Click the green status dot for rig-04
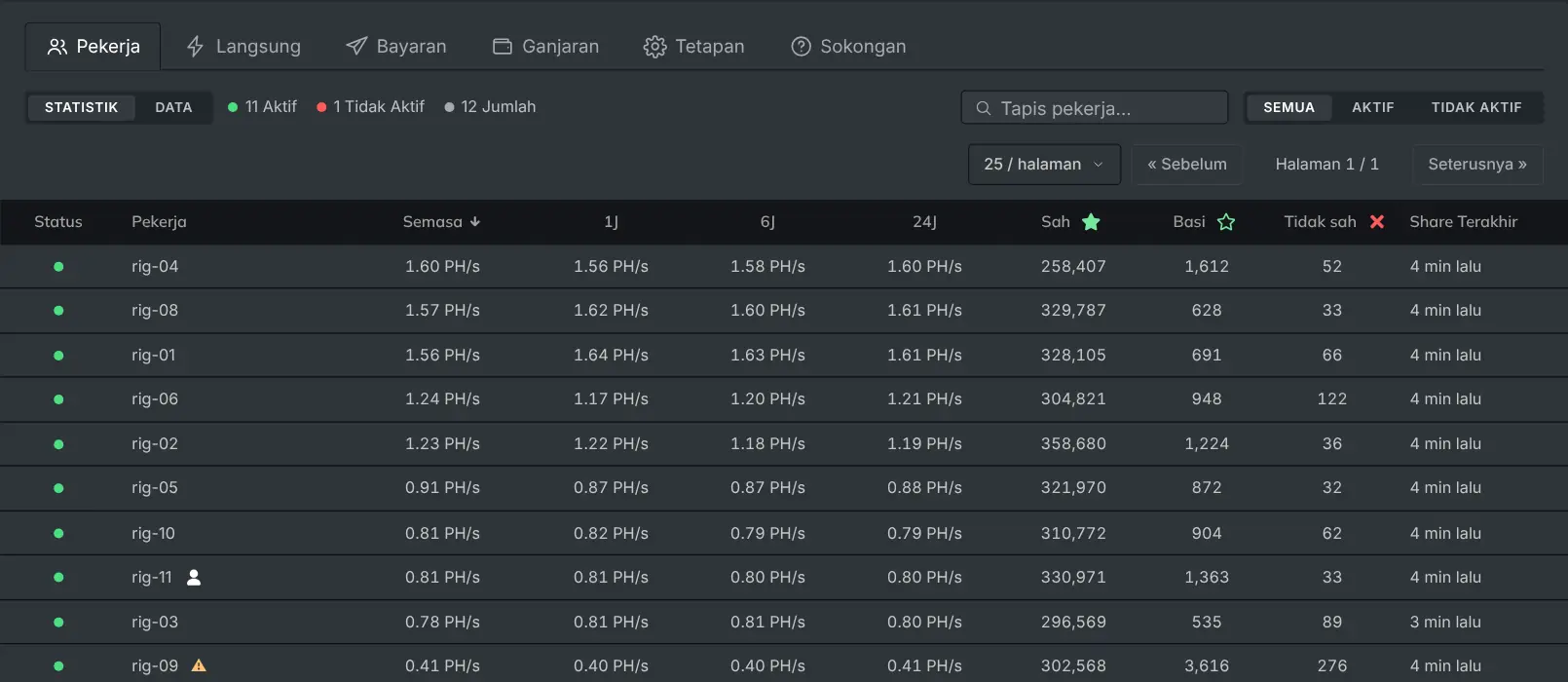This screenshot has width=1568, height=682. click(x=58, y=266)
